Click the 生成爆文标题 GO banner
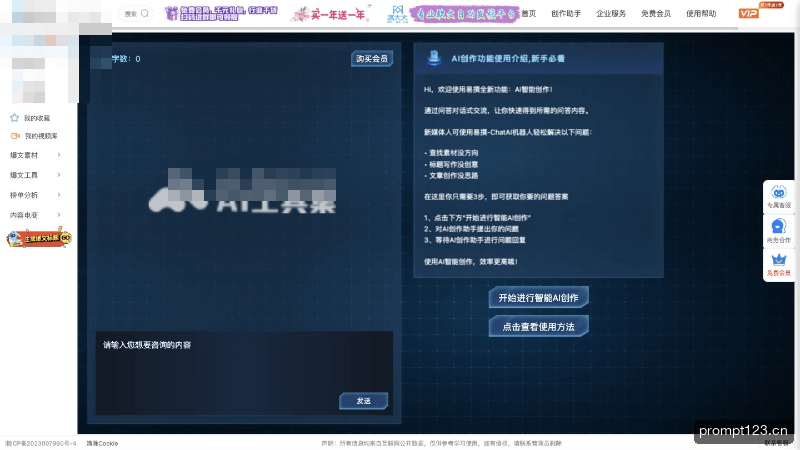Image resolution: width=800 pixels, height=450 pixels. coord(39,238)
